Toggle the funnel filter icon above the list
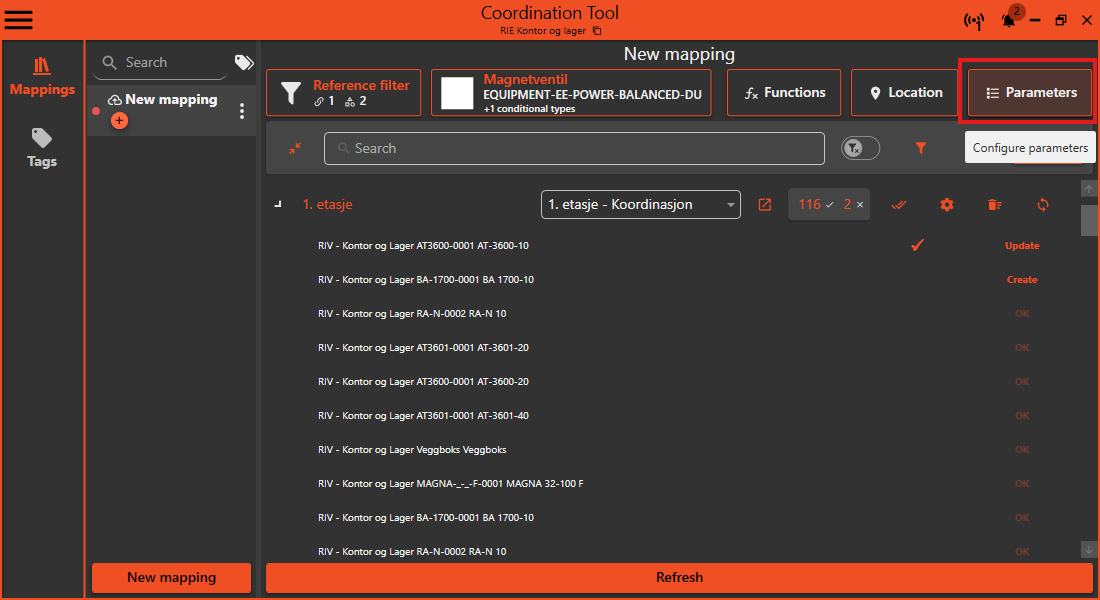This screenshot has height=600, width=1100. coord(920,147)
